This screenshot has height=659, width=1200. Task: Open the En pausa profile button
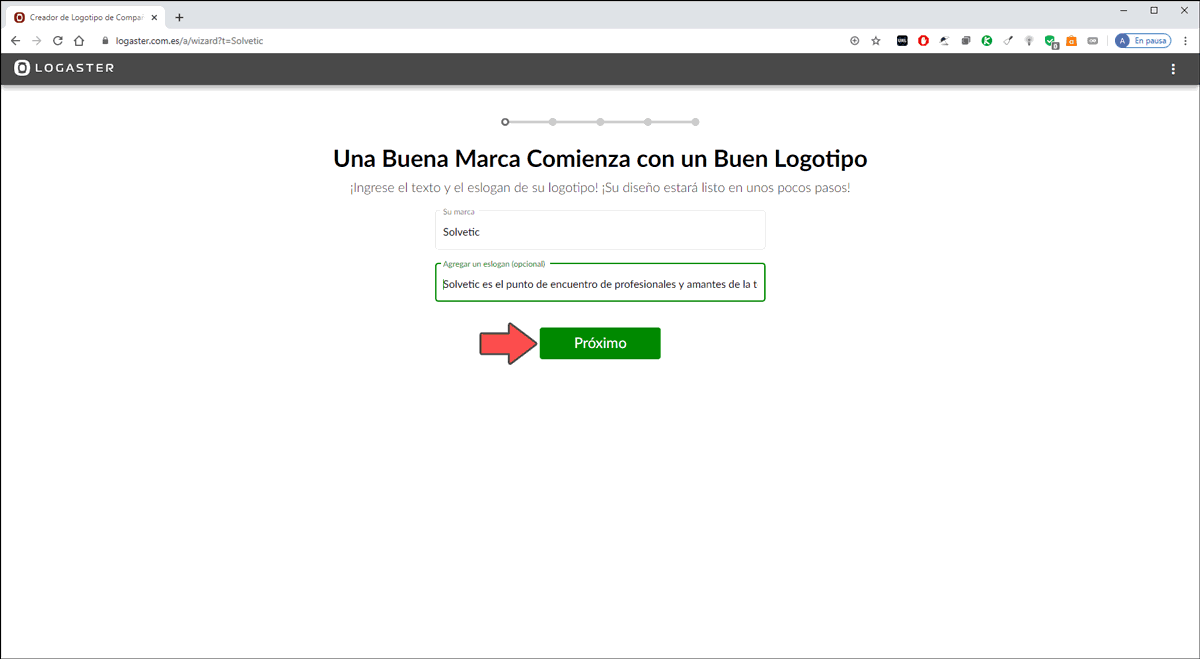(1142, 41)
